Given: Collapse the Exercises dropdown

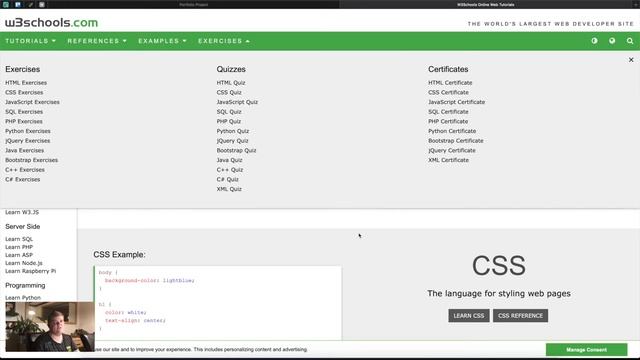Looking at the screenshot, I should click(x=224, y=41).
